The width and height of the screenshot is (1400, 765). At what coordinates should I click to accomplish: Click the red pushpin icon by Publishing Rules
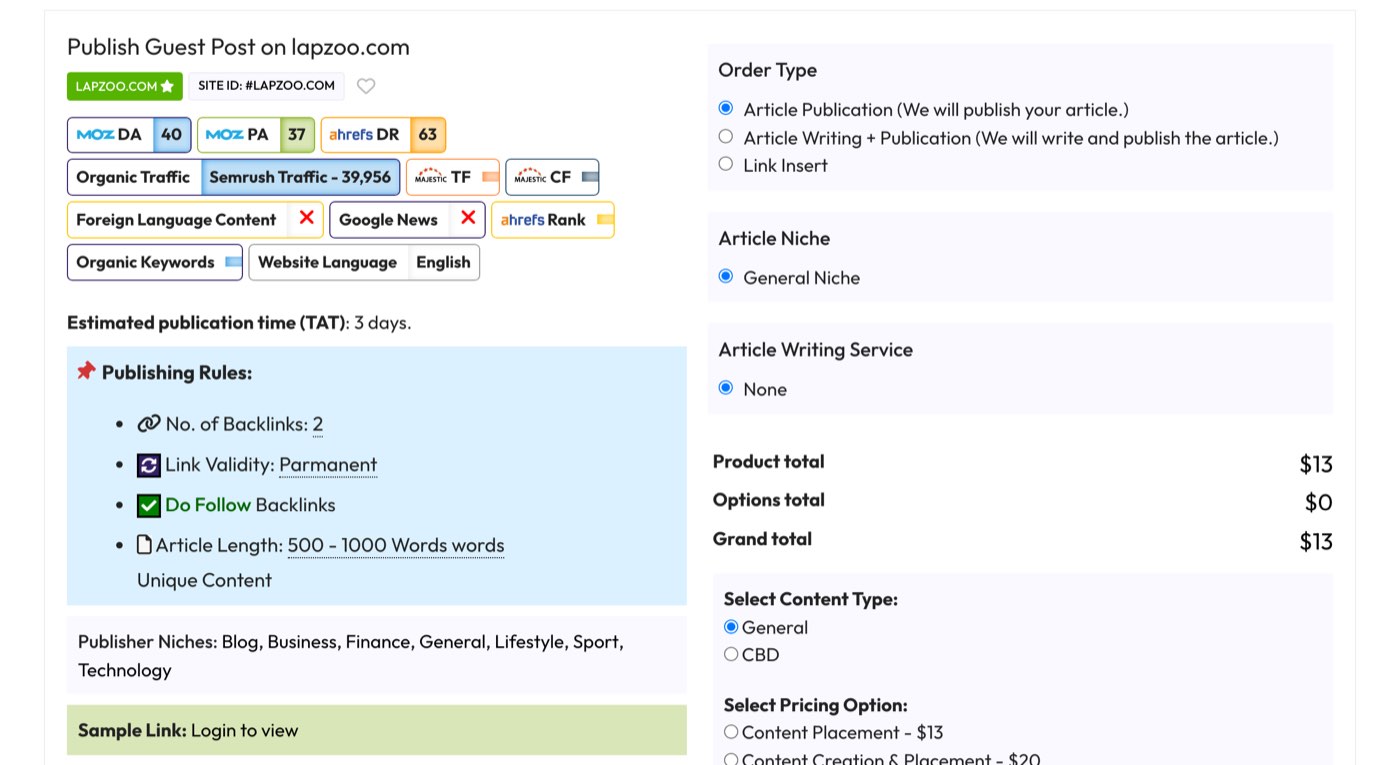tap(86, 371)
